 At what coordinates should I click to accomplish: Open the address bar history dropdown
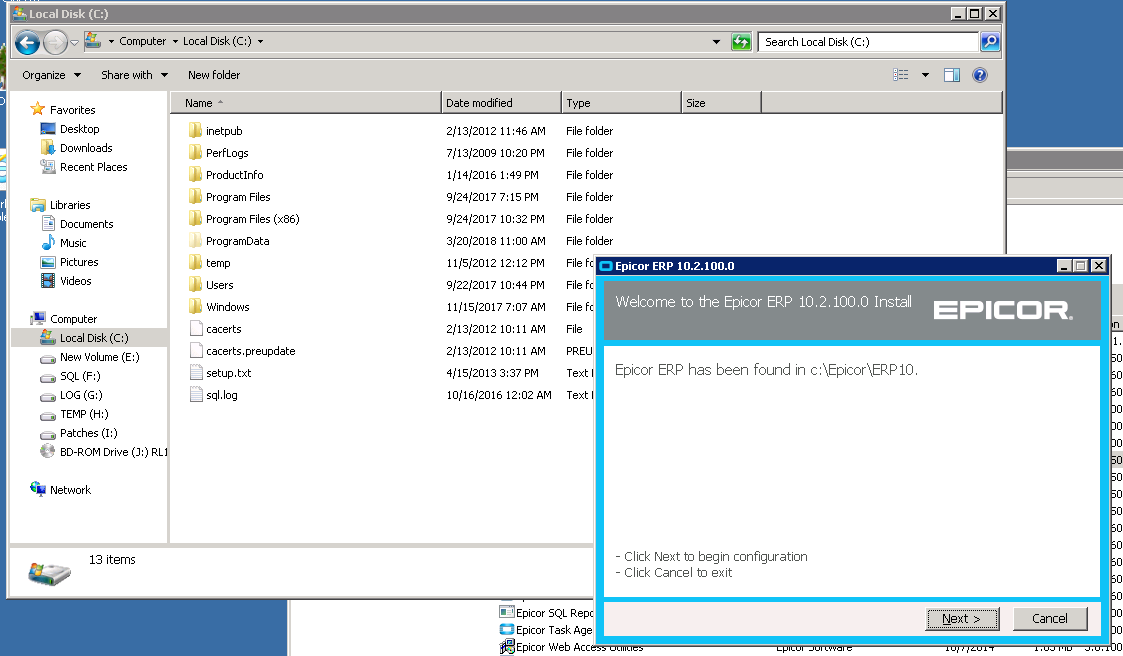[716, 42]
